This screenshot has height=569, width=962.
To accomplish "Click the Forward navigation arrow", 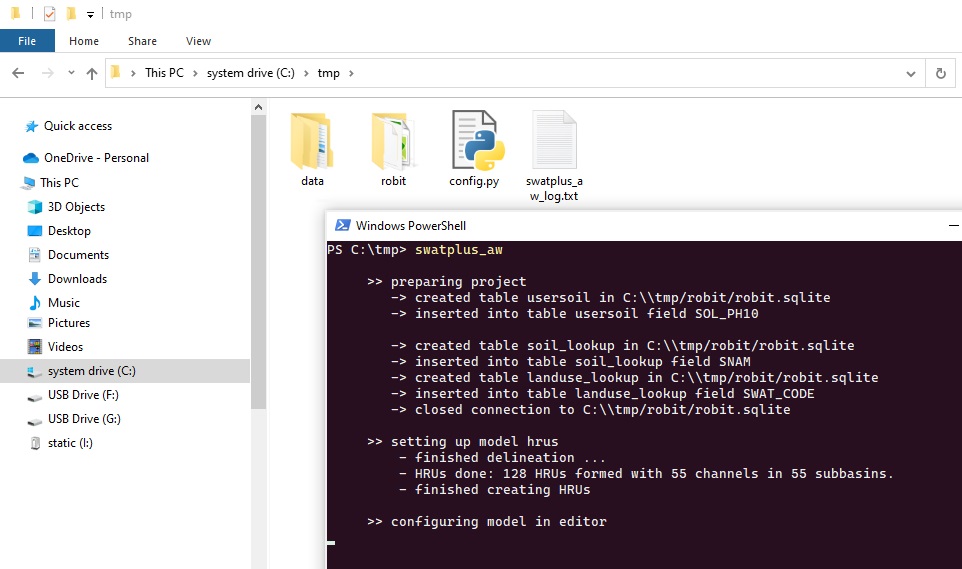I will pyautogui.click(x=47, y=73).
